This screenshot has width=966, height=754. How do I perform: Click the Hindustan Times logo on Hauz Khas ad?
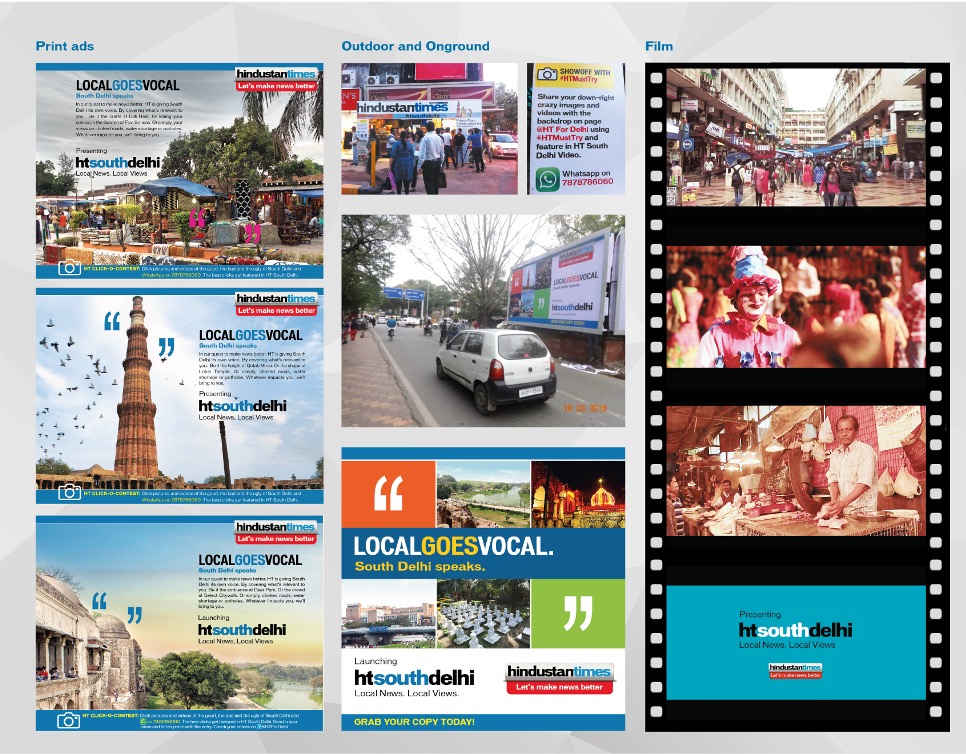click(276, 532)
